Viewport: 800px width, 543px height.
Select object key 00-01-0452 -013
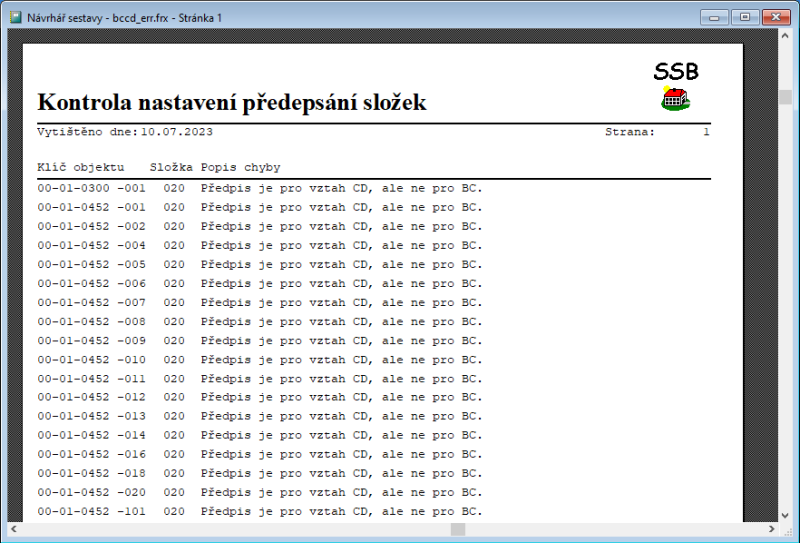tap(91, 416)
